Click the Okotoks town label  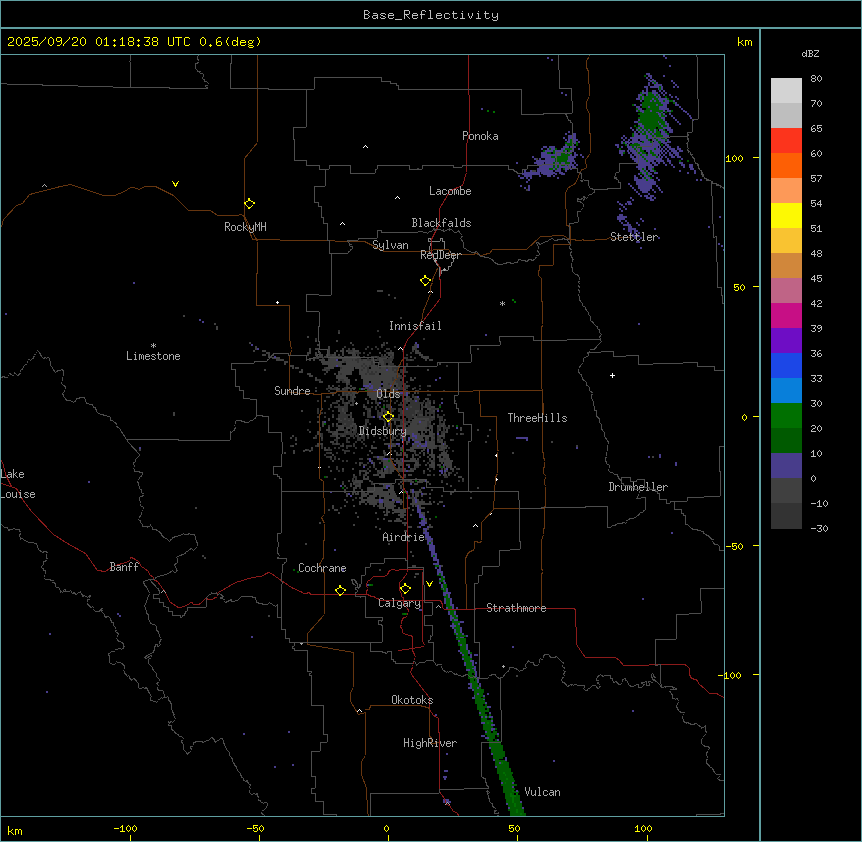(412, 700)
